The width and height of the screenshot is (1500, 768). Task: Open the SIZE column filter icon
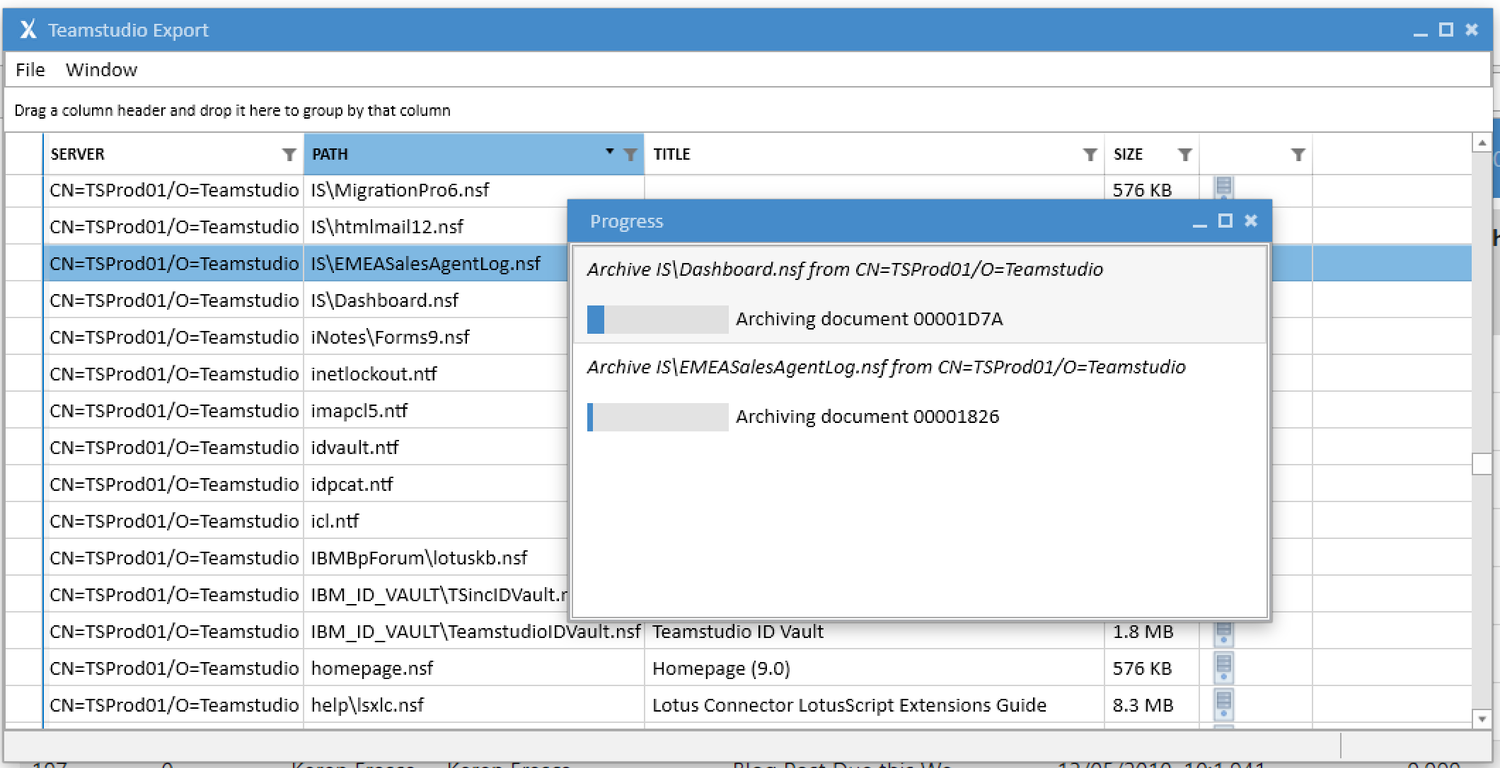coord(1184,155)
